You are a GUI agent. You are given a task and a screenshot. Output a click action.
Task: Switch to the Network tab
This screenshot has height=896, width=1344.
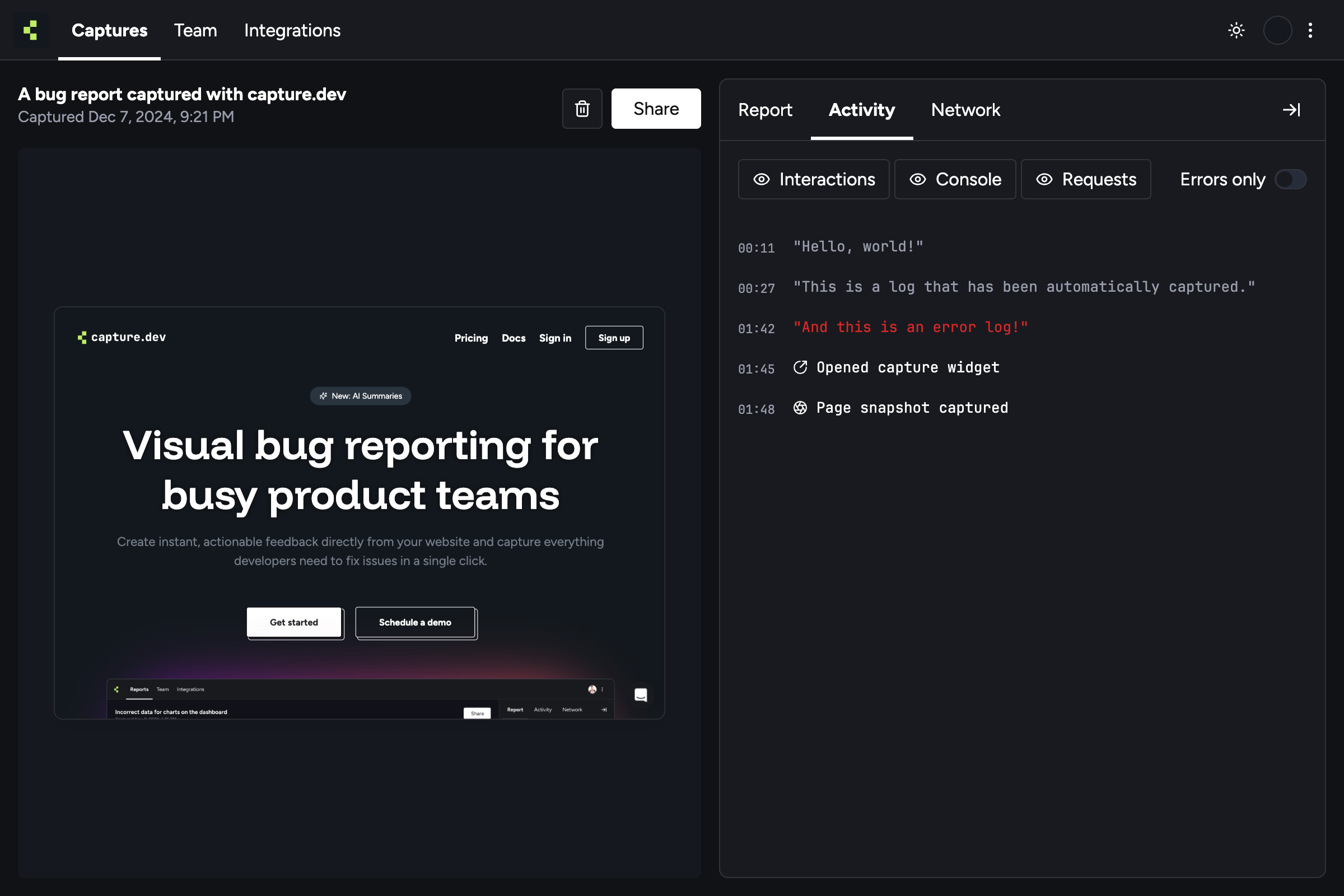tap(965, 110)
